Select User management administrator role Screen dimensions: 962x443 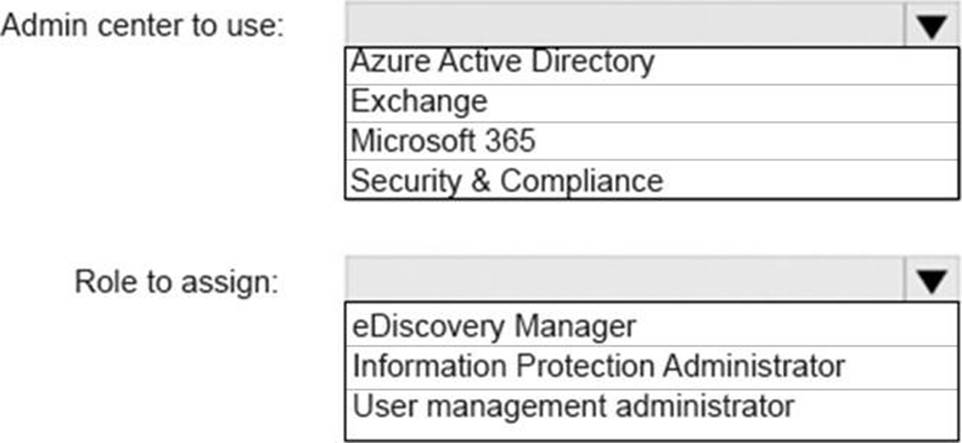point(573,406)
